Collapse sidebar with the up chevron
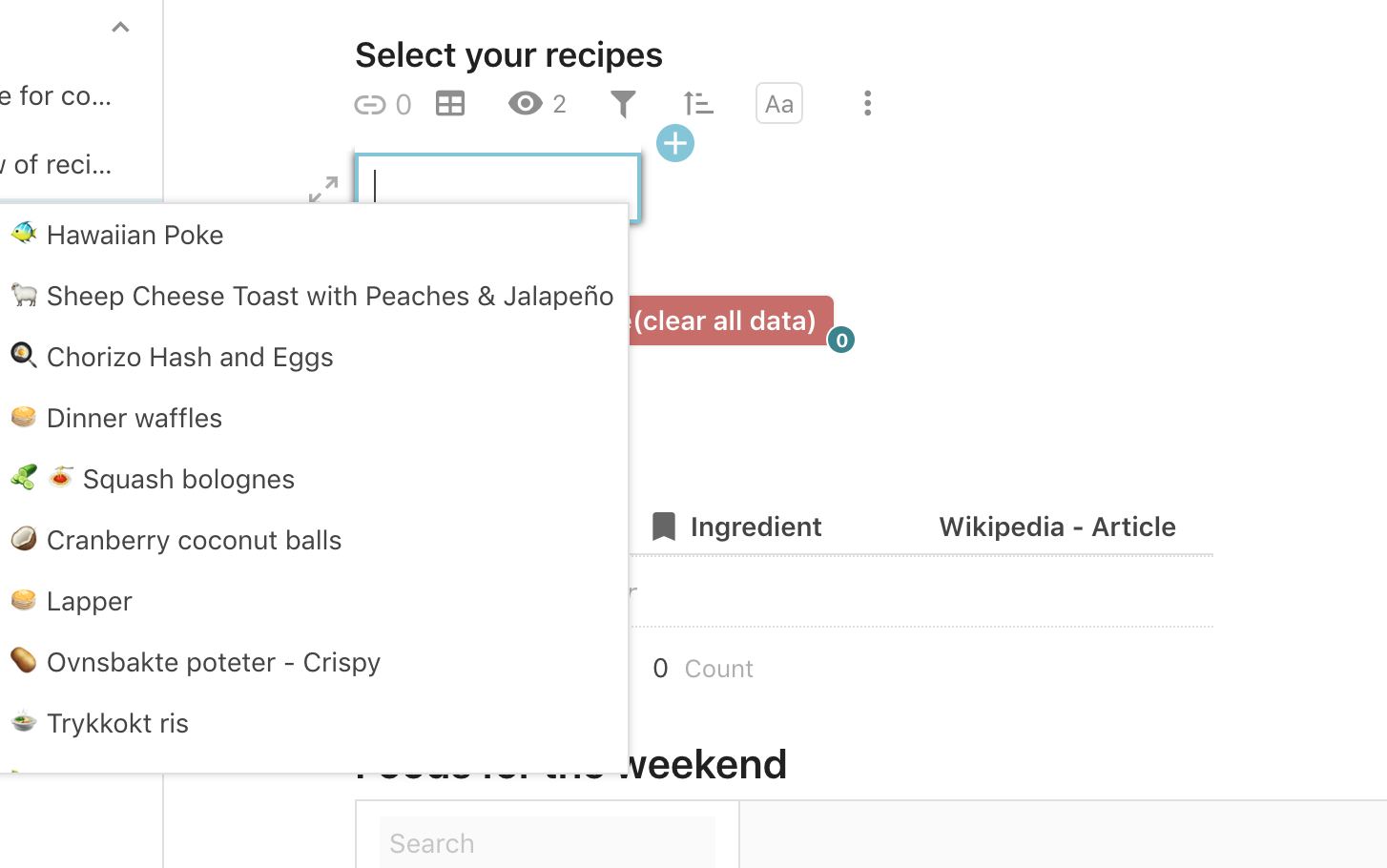Viewport: 1387px width, 868px height. point(120,28)
